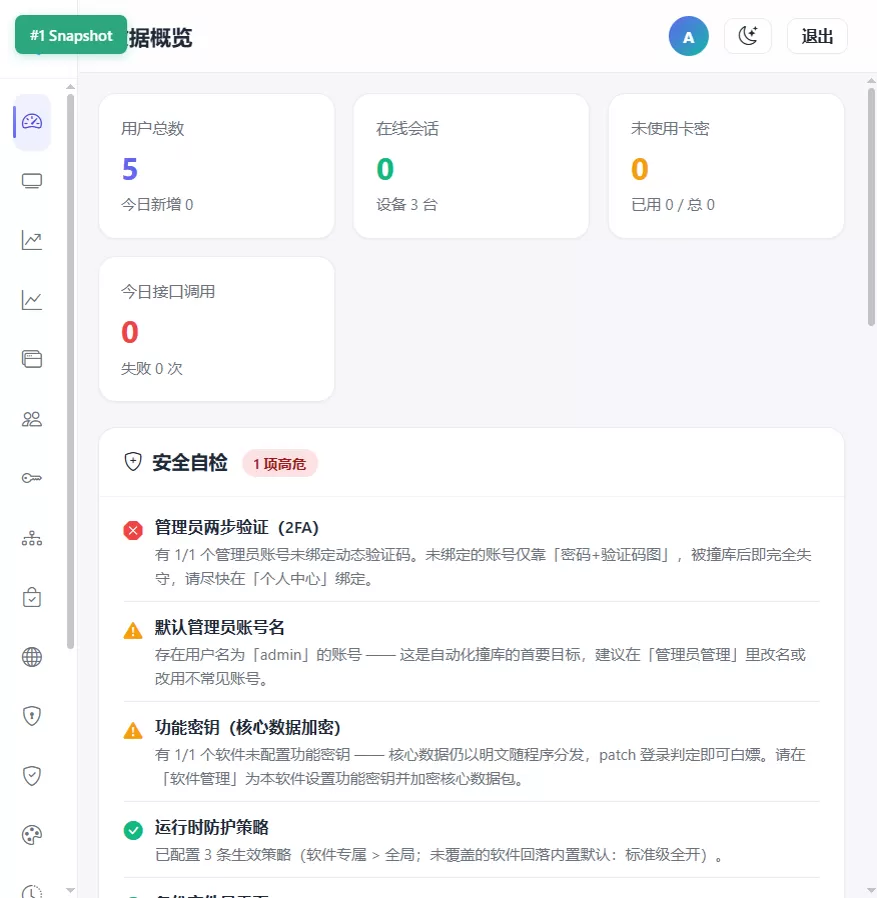
Task: Select the 功能密钥 (核心数据加密) heading
Action: click(247, 727)
